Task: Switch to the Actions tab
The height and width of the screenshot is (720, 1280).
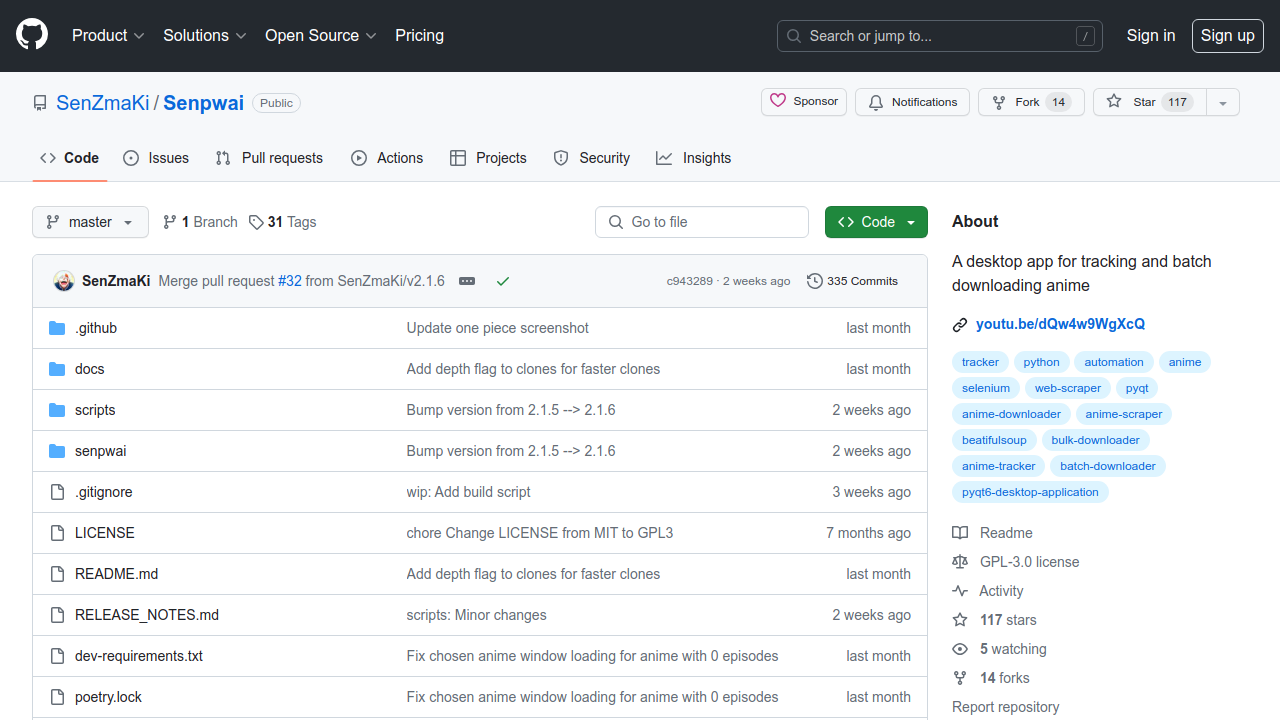Action: point(387,158)
